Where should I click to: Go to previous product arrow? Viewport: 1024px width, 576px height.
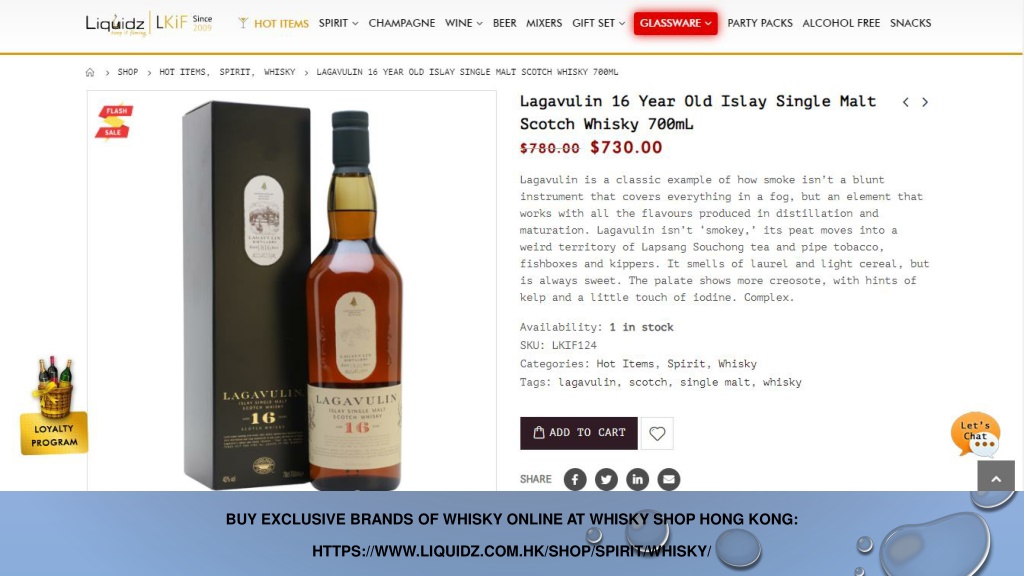click(x=906, y=102)
